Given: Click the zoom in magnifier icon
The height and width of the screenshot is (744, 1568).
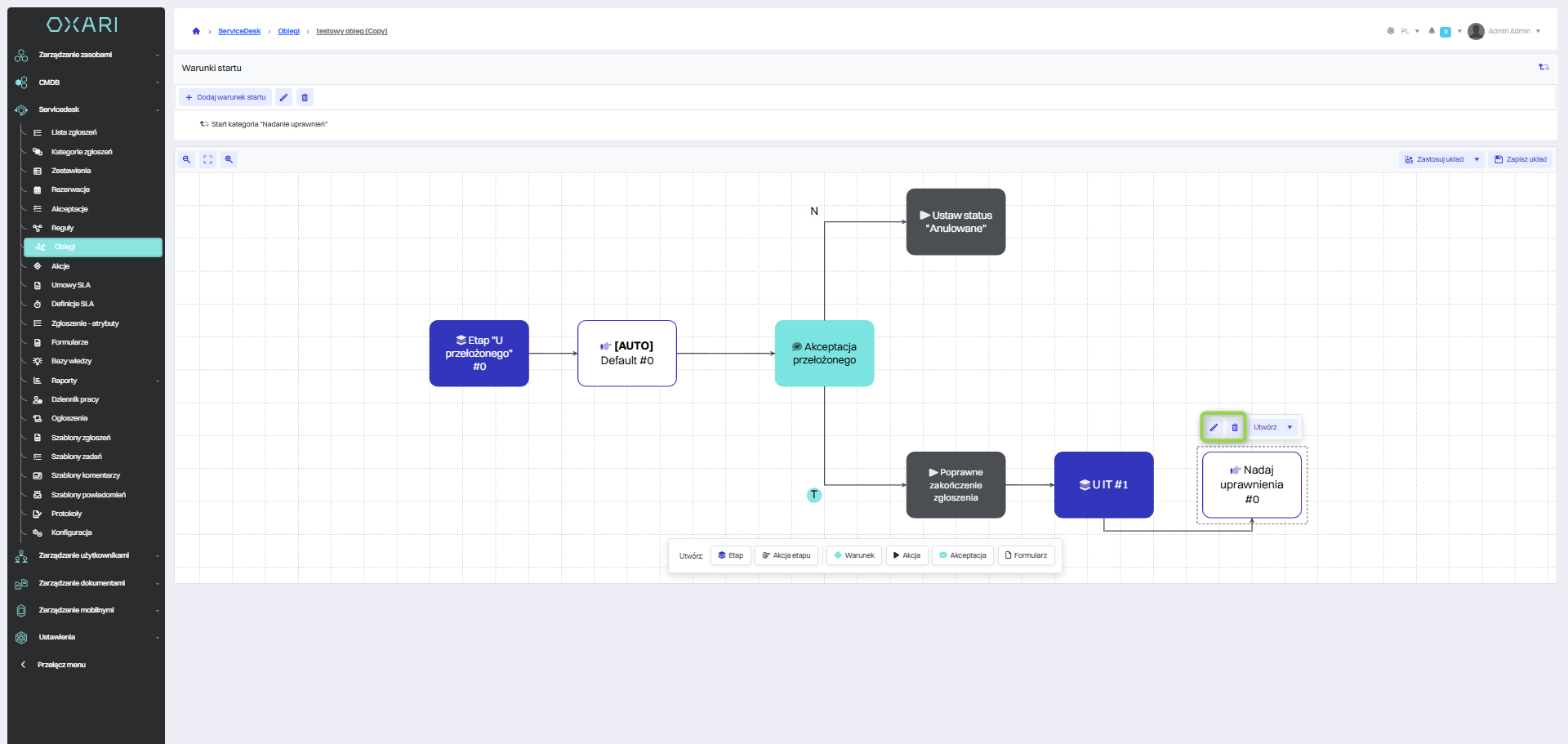Looking at the screenshot, I should 229,159.
